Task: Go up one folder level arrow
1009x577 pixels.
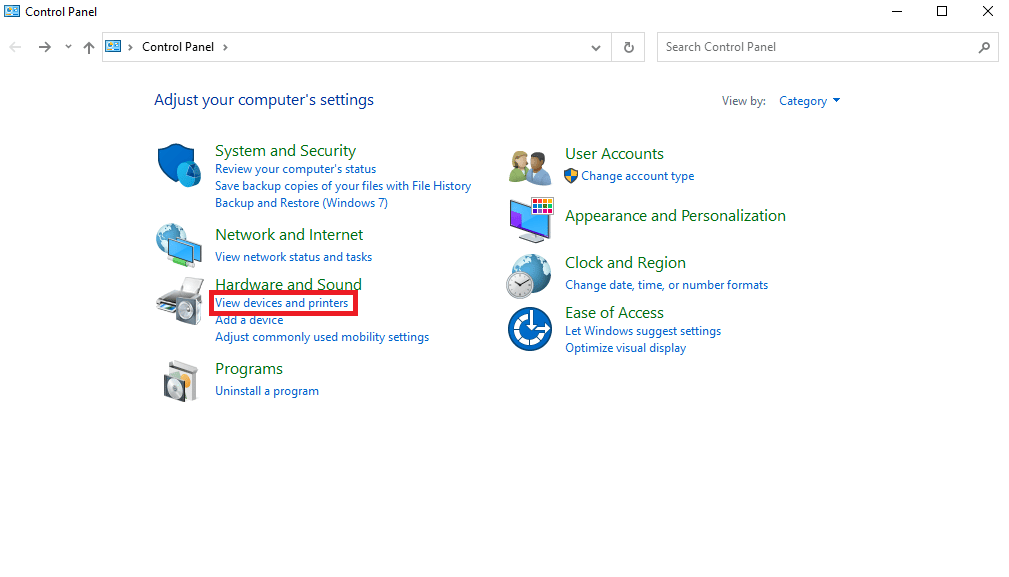Action: point(89,47)
